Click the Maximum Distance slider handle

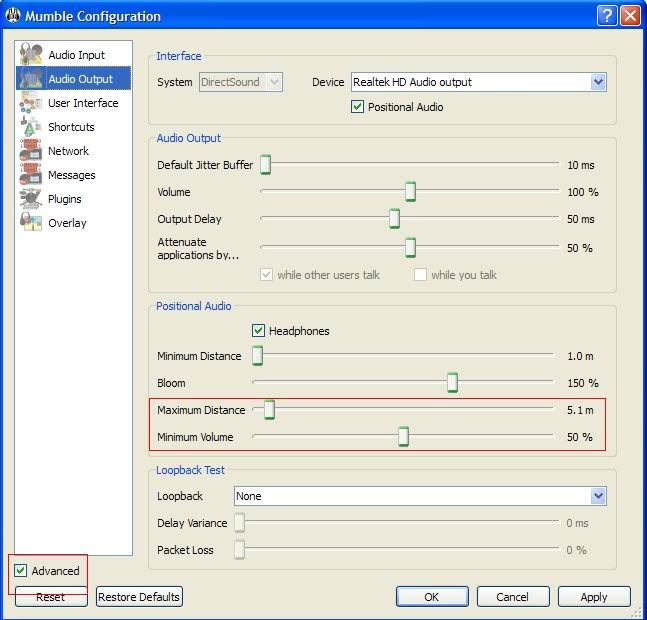click(x=269, y=410)
